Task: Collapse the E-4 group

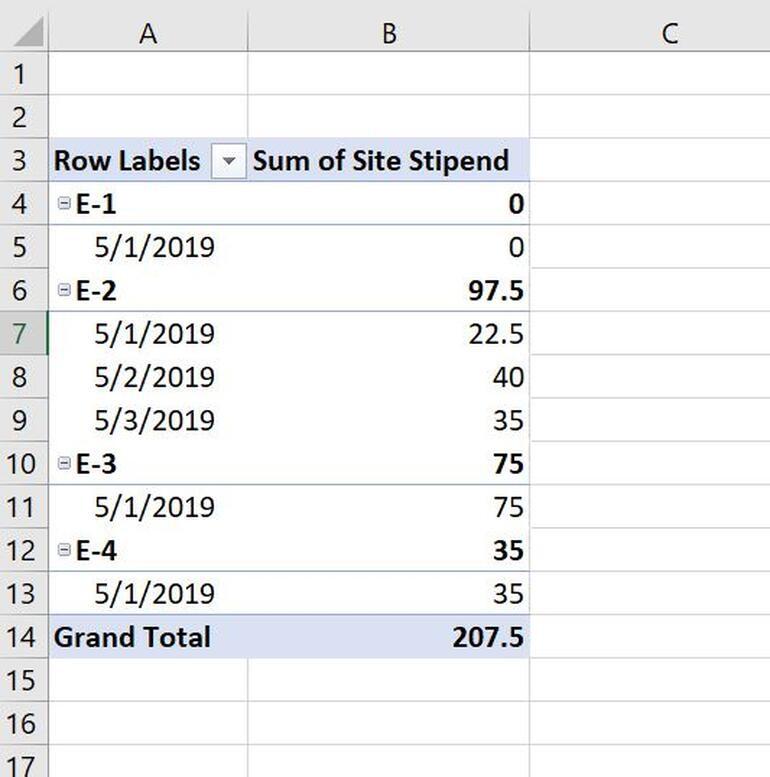Action: pyautogui.click(x=65, y=550)
